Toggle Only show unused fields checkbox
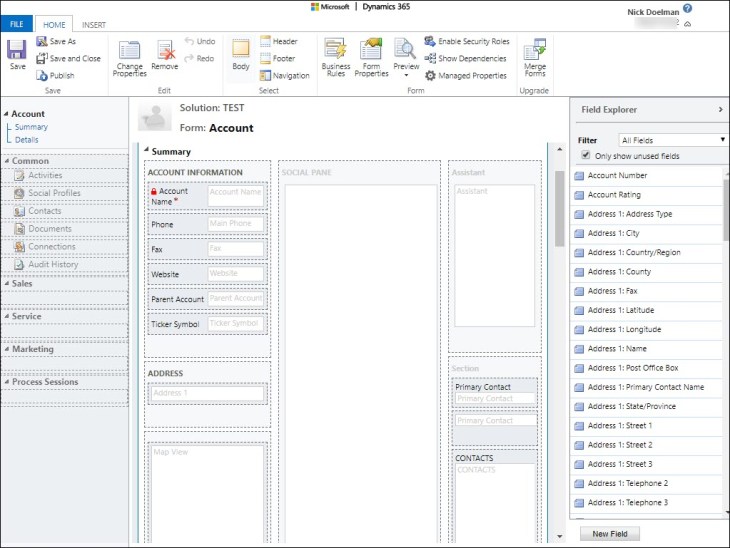Image resolution: width=730 pixels, height=548 pixels. point(586,156)
